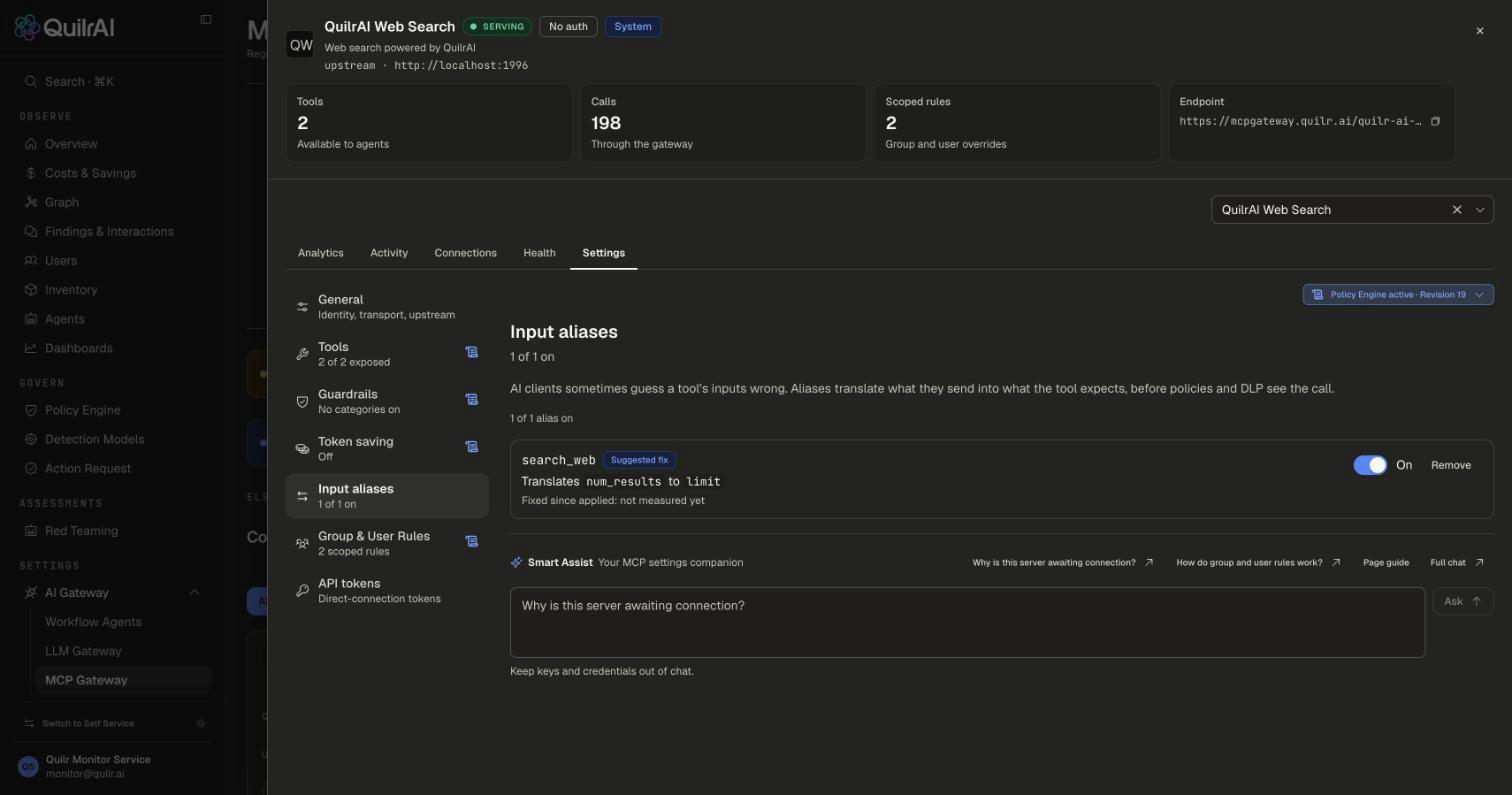1512x795 pixels.
Task: Click the policy icon beside Token saving
Action: 471,447
